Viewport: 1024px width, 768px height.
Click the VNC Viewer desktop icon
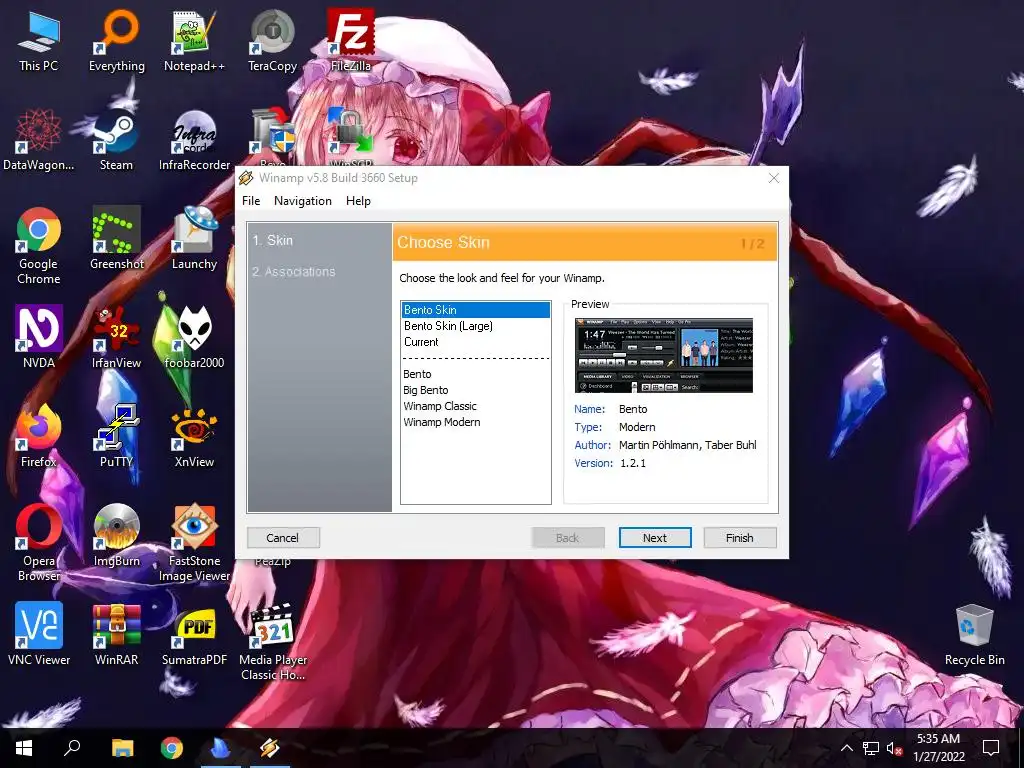(39, 634)
